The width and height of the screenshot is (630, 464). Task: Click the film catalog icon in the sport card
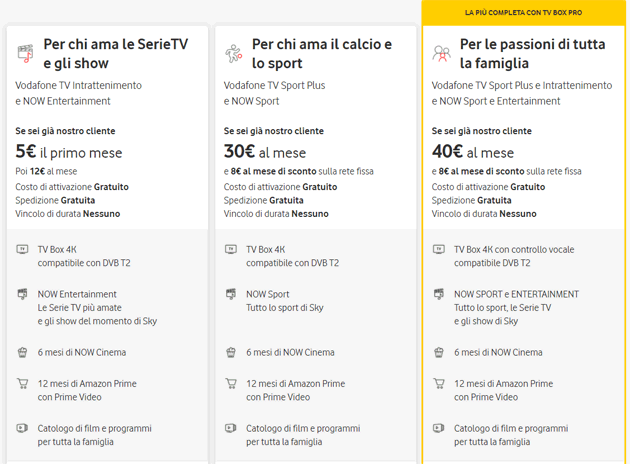pyautogui.click(x=231, y=428)
